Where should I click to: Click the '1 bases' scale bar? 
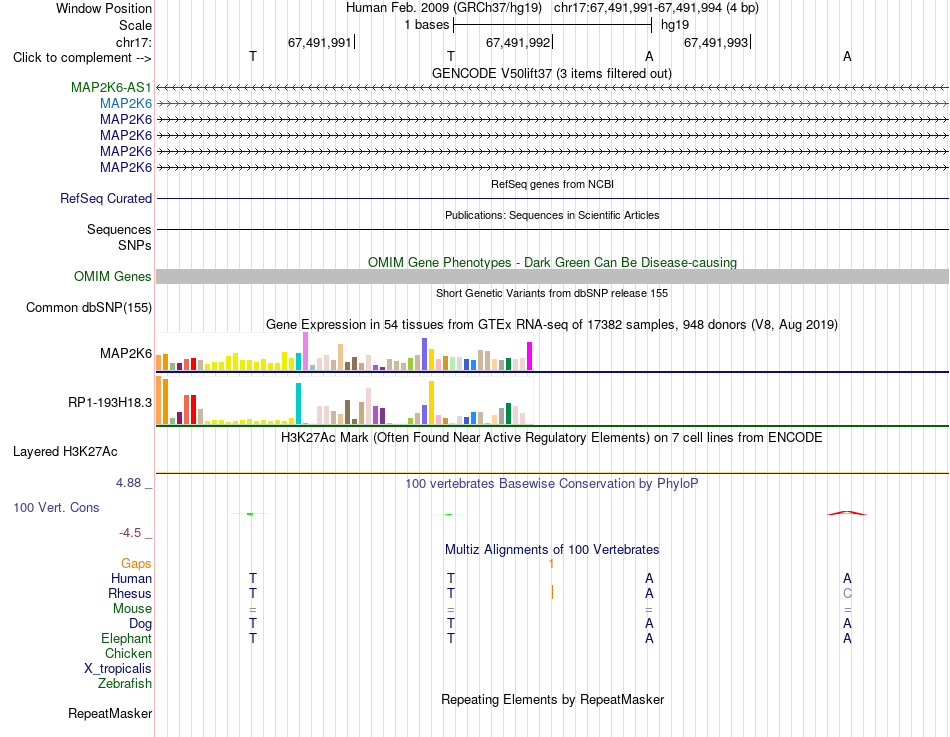click(x=552, y=25)
